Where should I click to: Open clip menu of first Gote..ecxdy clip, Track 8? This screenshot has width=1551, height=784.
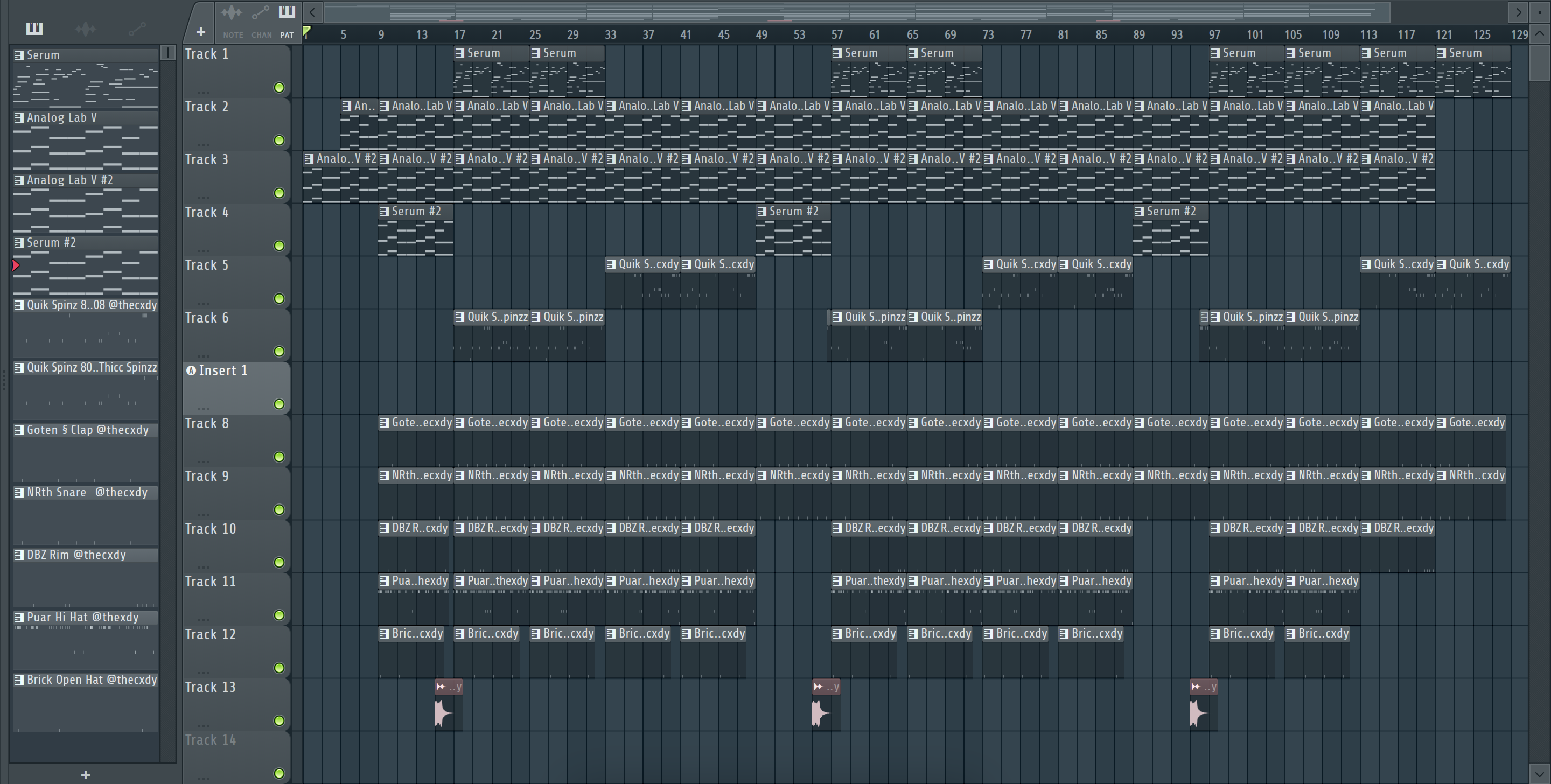coord(384,422)
